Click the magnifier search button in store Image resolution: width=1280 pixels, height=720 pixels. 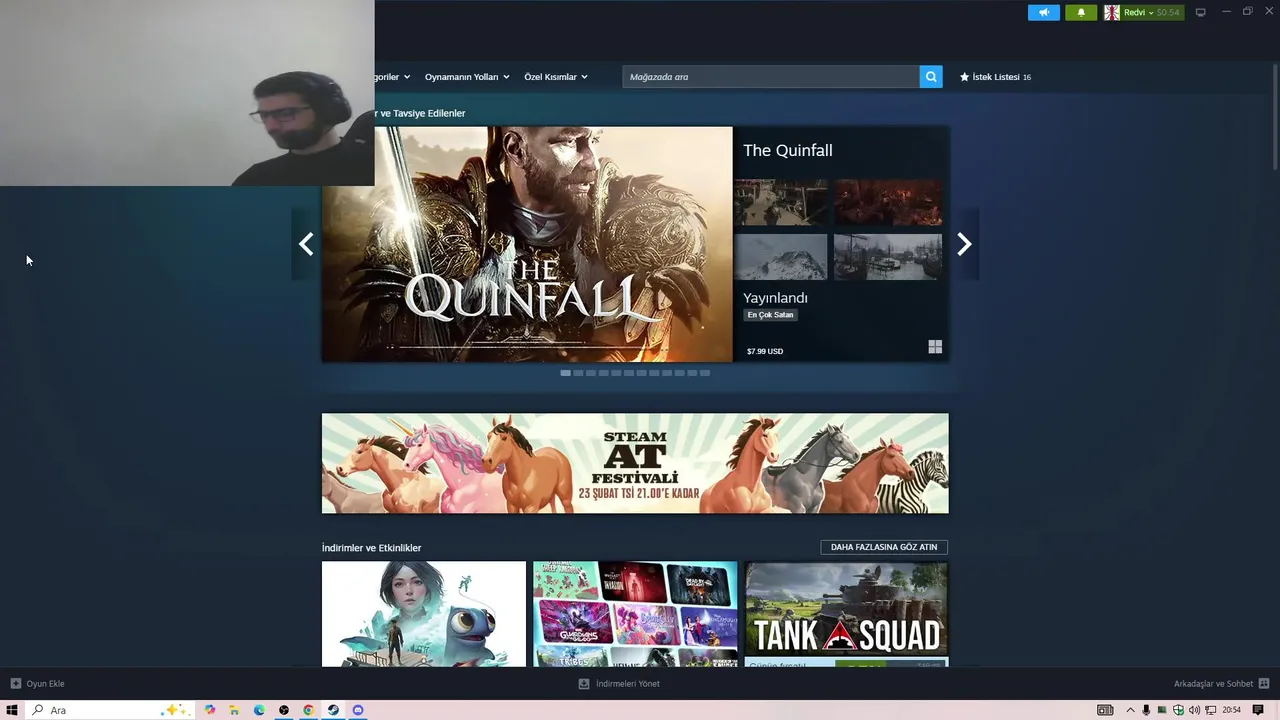(931, 77)
